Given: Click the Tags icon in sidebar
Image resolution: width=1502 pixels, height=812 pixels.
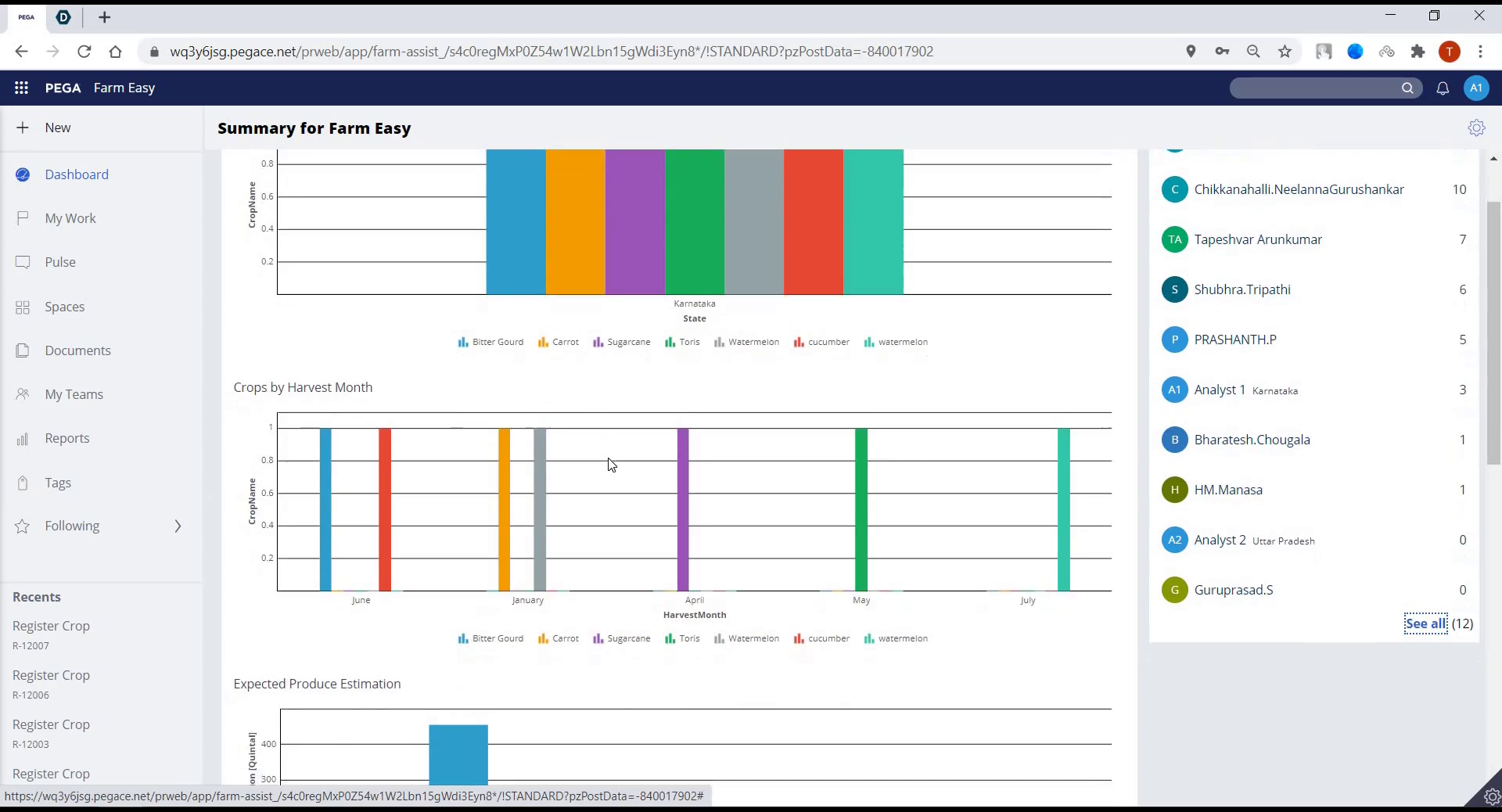Looking at the screenshot, I should point(23,483).
